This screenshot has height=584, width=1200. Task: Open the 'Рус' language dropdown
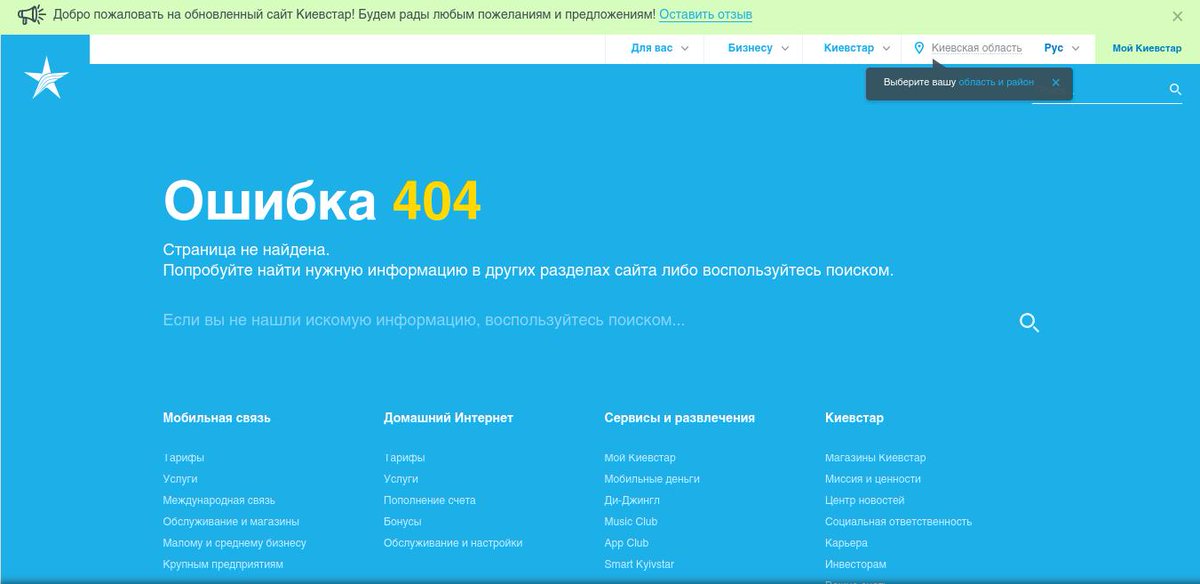(1062, 48)
